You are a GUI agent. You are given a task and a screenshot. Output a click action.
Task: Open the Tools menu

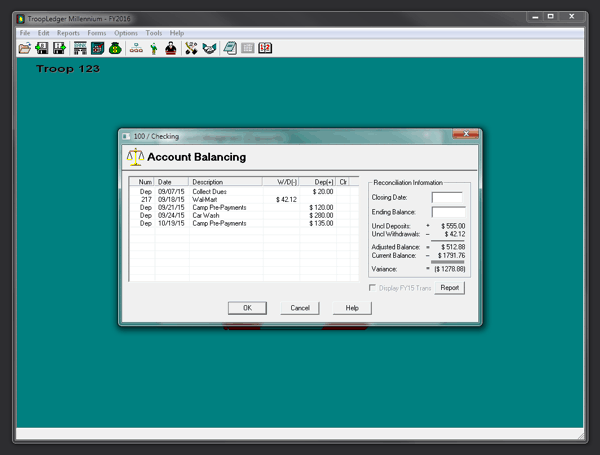(153, 33)
